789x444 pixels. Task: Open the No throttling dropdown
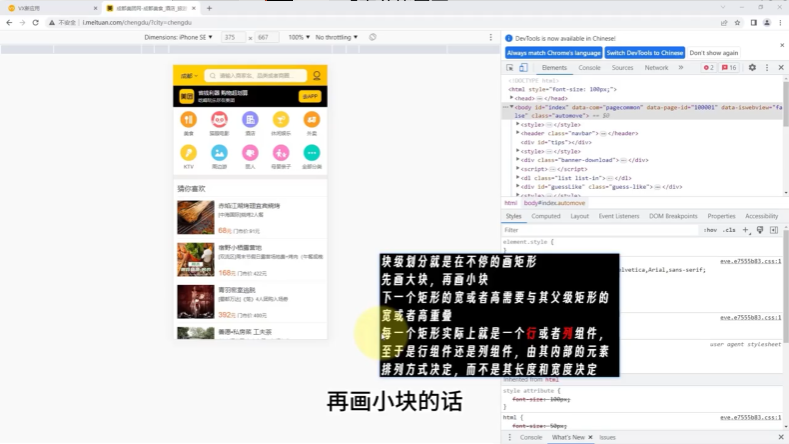(x=336, y=37)
